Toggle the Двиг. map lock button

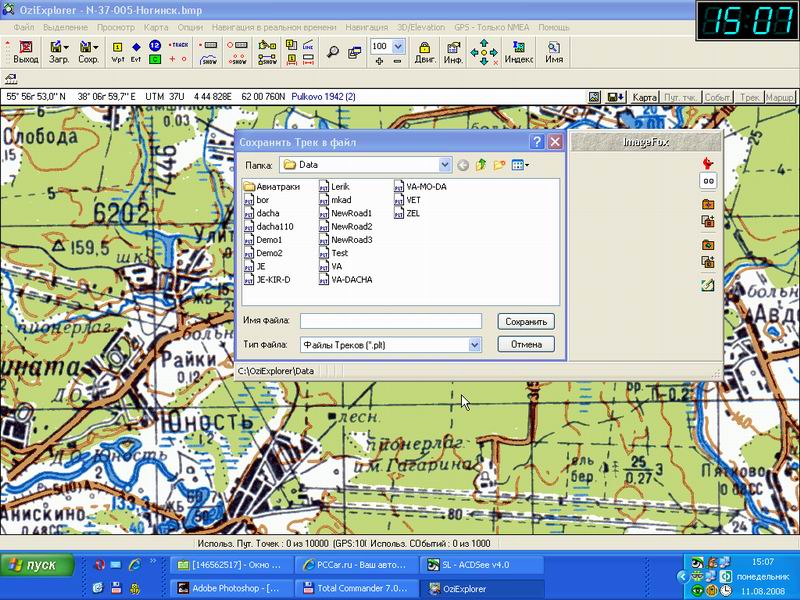tap(425, 52)
